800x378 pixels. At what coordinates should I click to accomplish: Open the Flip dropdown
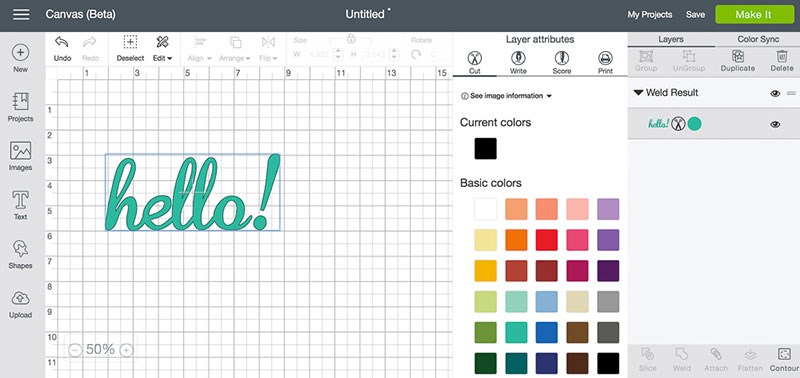pyautogui.click(x=268, y=49)
